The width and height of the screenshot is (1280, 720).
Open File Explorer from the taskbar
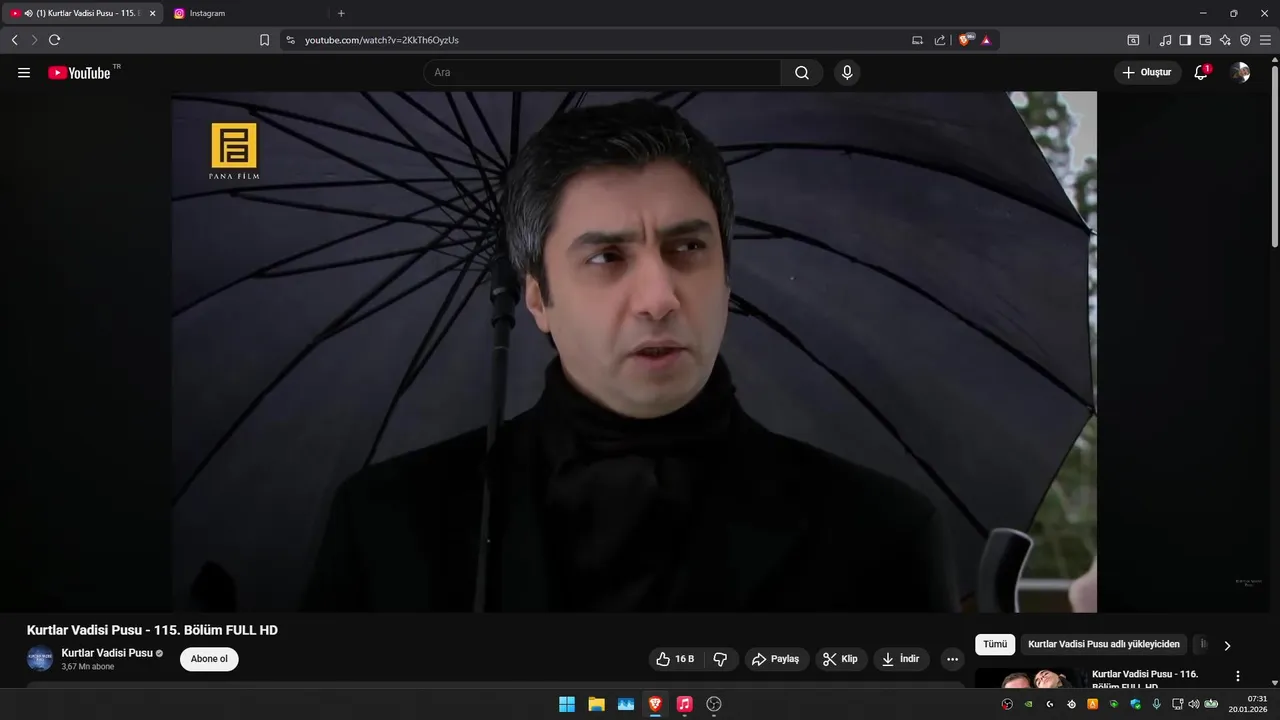tap(596, 704)
